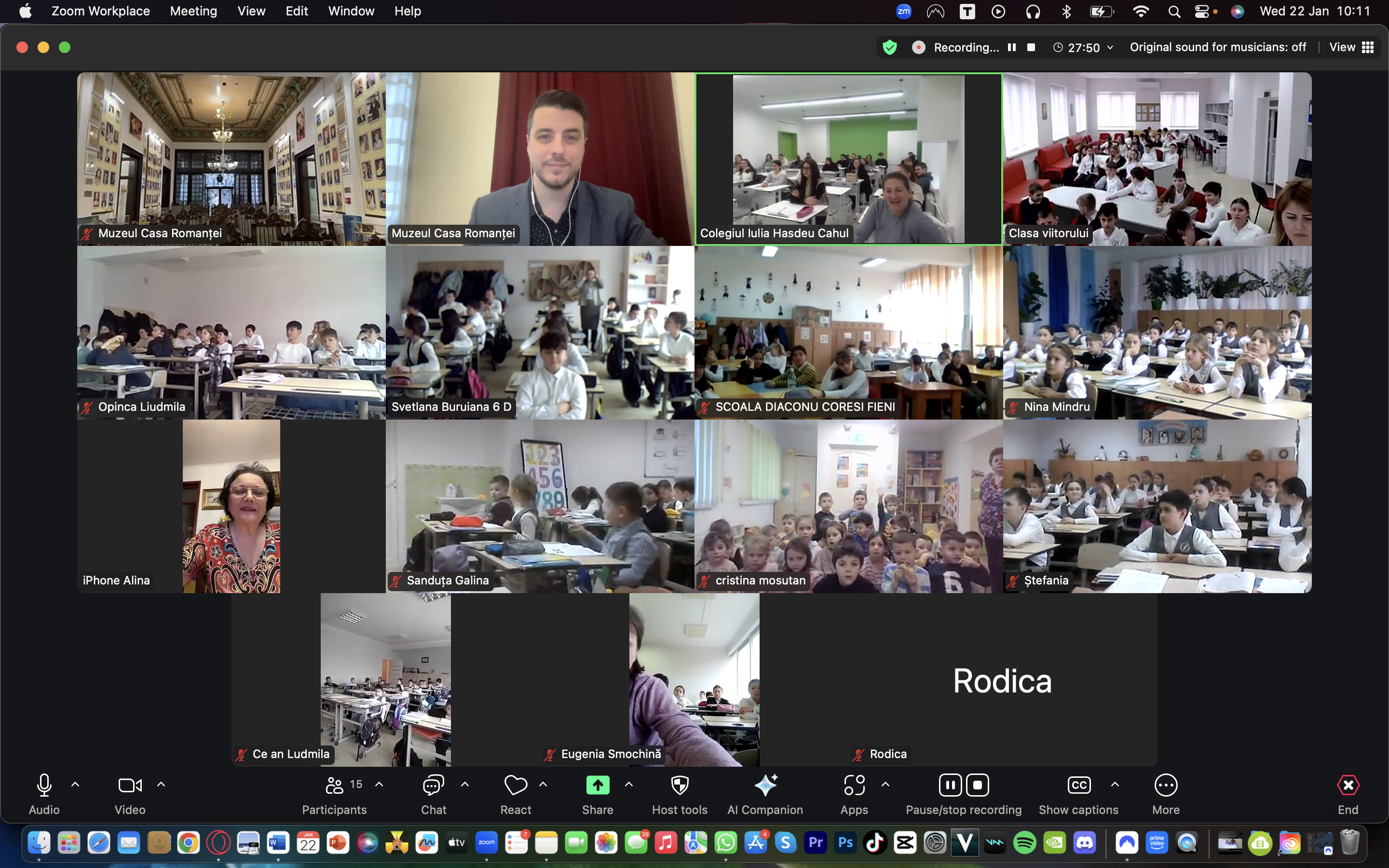
Task: Click Original sound for musicians: off
Action: pos(1217,47)
